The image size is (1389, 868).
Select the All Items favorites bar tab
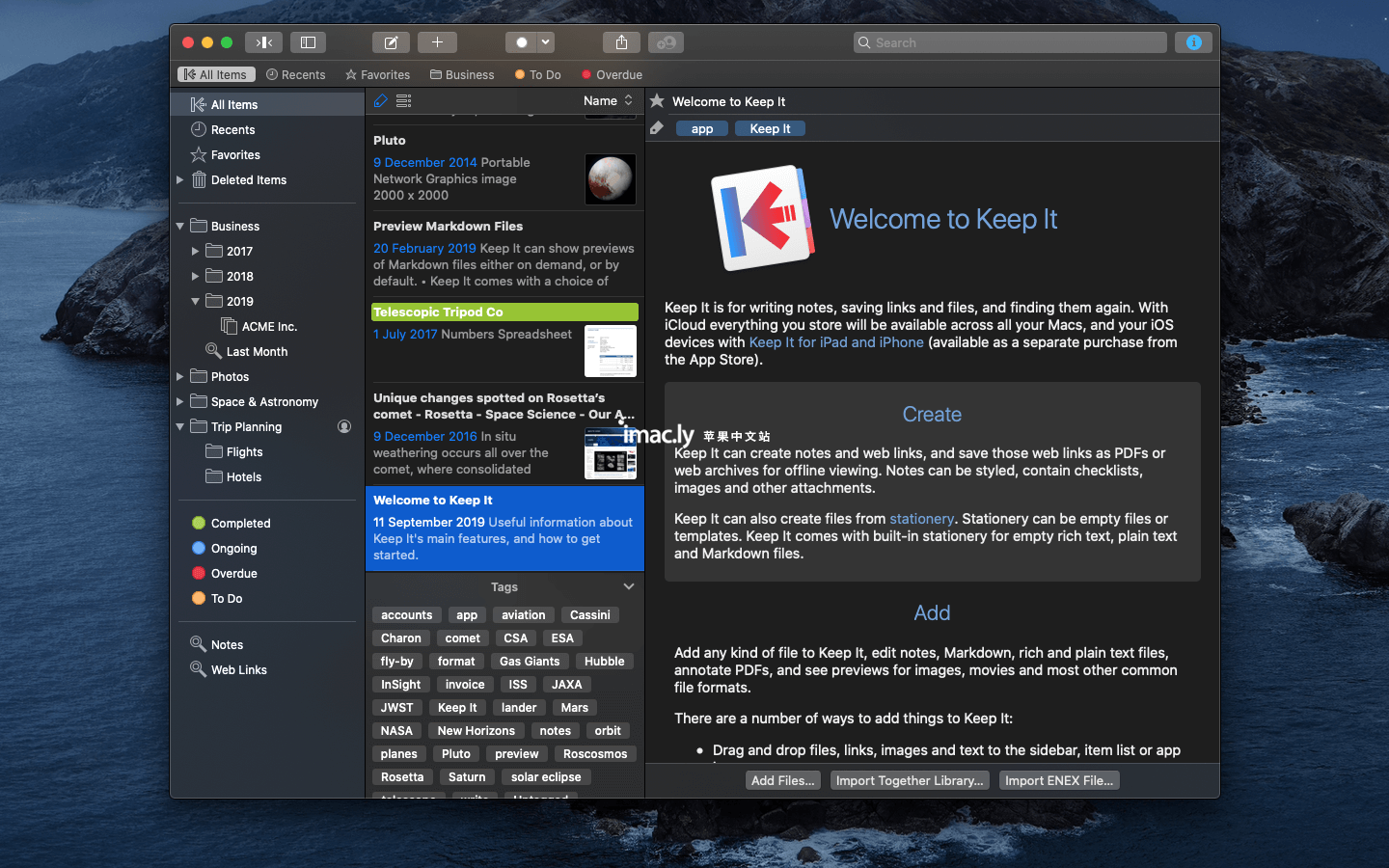(x=216, y=74)
